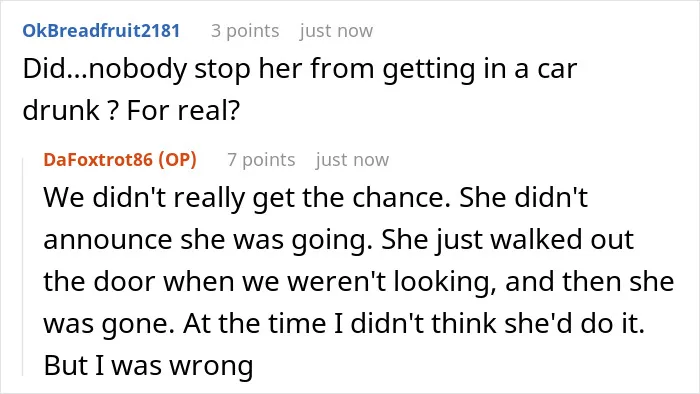This screenshot has height=394, width=700.
Task: Click the 'drunk ? For real?' line
Action: (131, 110)
